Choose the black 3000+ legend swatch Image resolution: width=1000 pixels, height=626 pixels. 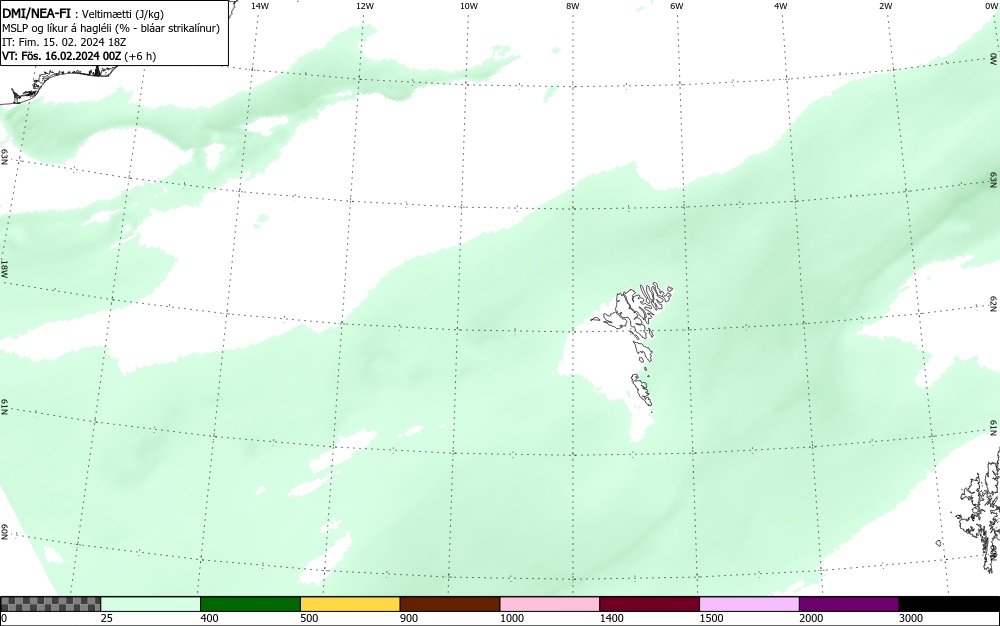point(949,604)
